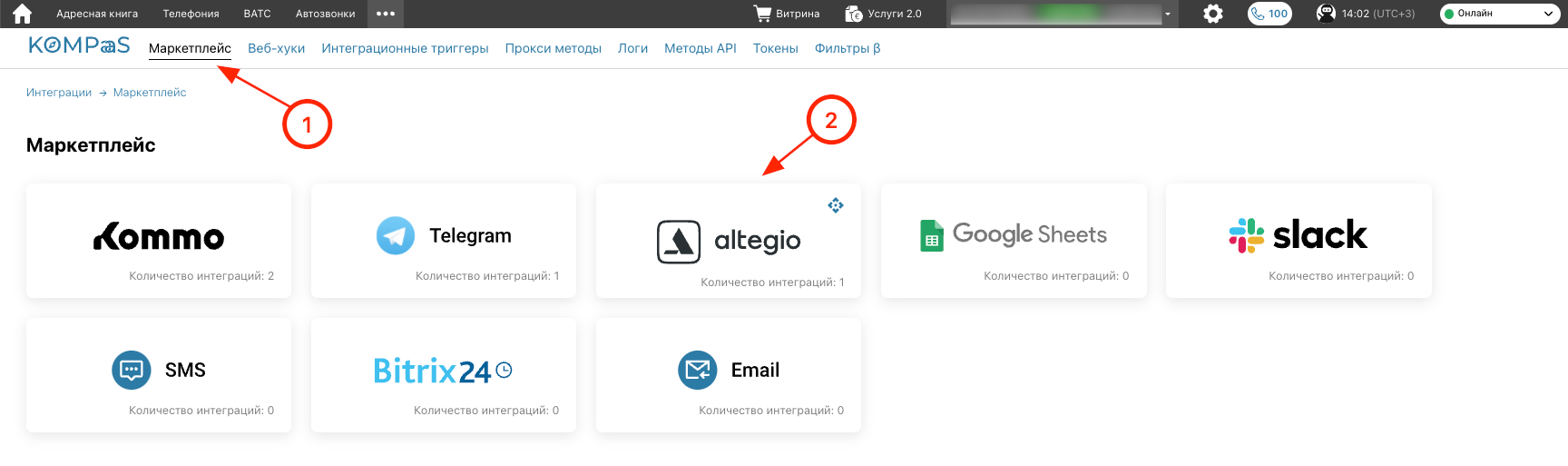Open the Bitrix24 integration card
The height and width of the screenshot is (466, 1568).
(x=444, y=375)
